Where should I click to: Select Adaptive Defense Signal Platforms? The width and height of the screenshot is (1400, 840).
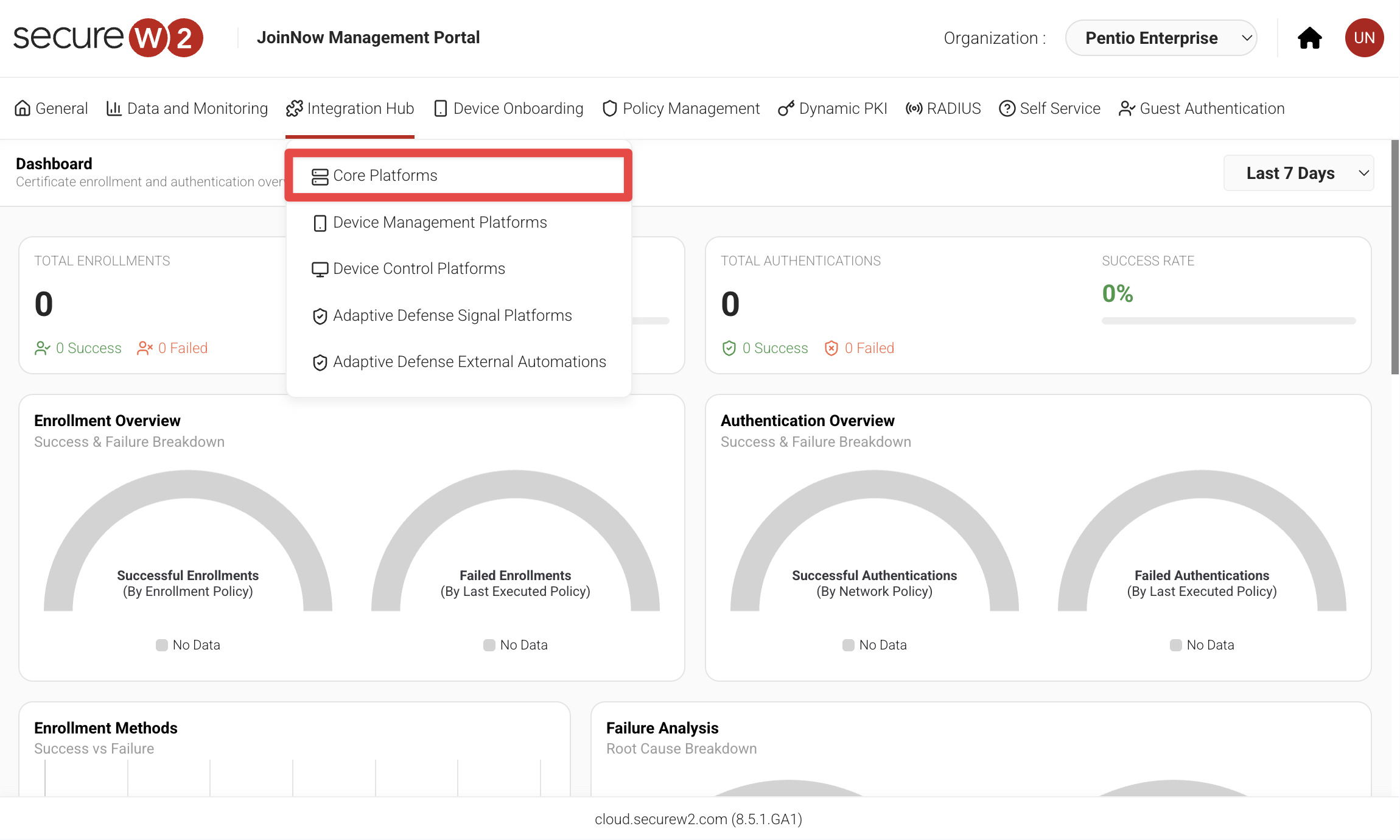tap(458, 315)
